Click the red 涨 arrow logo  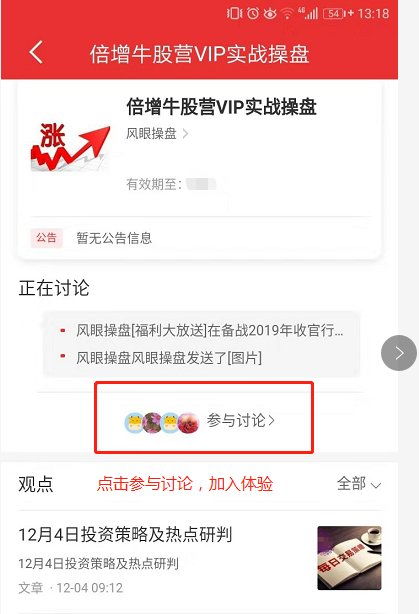70,147
